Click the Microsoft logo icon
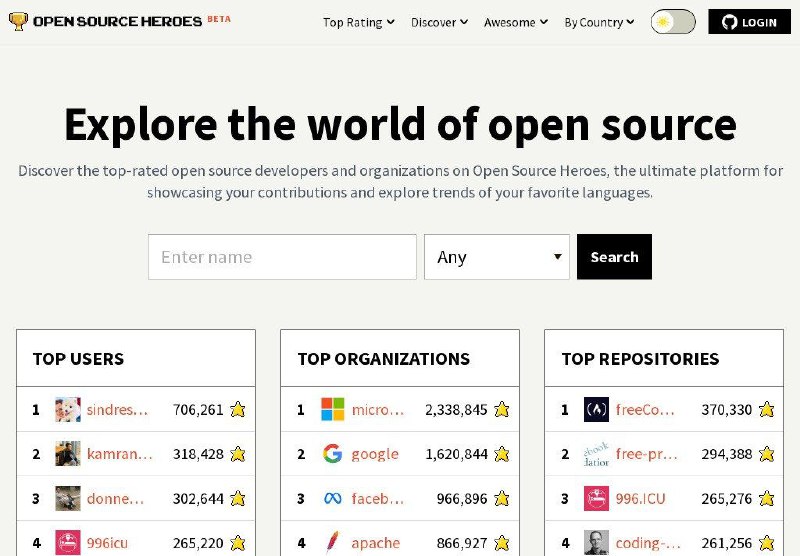Screen dimensions: 800x556 click(x=332, y=409)
